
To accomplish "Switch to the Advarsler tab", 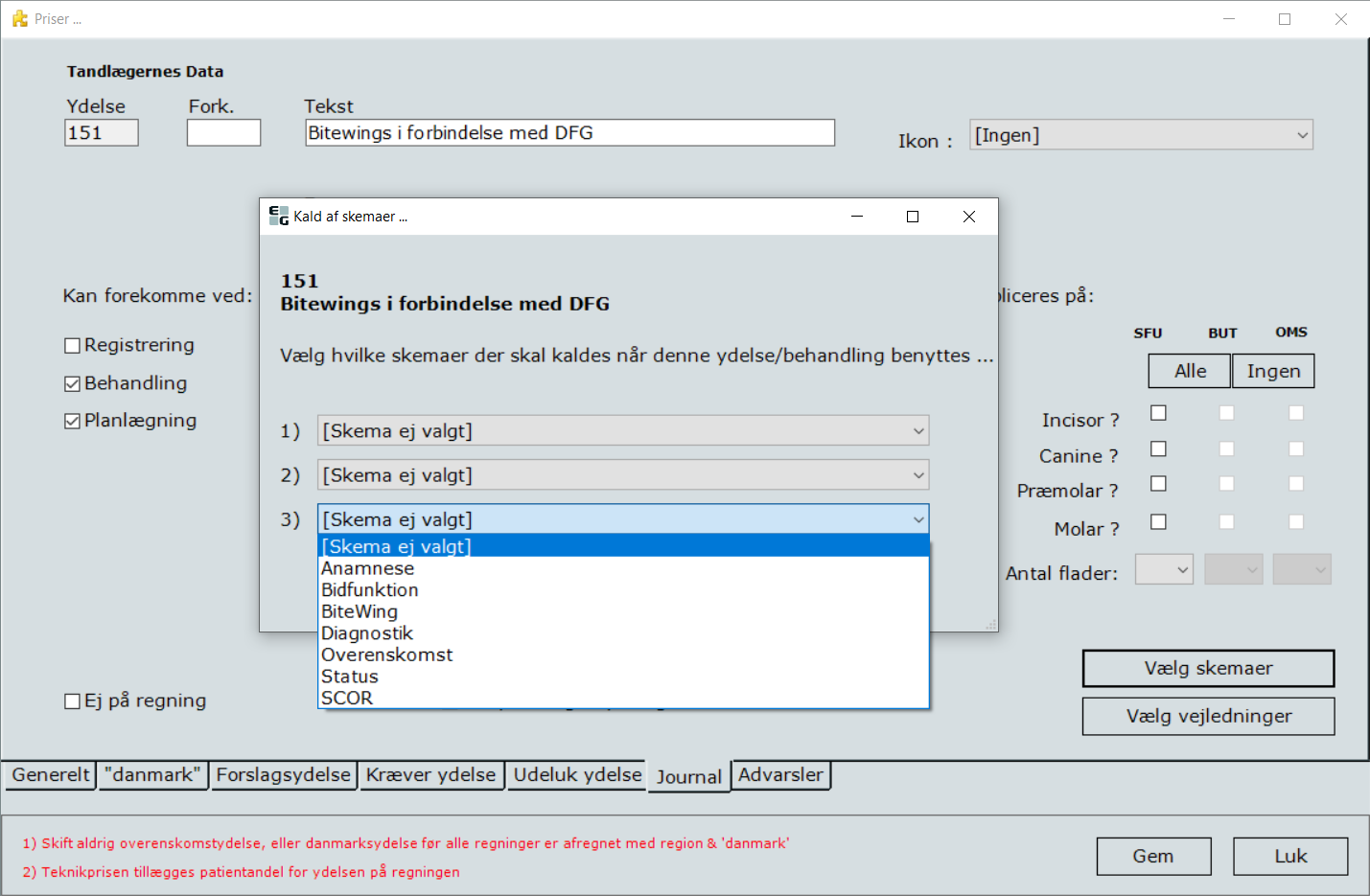I will click(780, 775).
